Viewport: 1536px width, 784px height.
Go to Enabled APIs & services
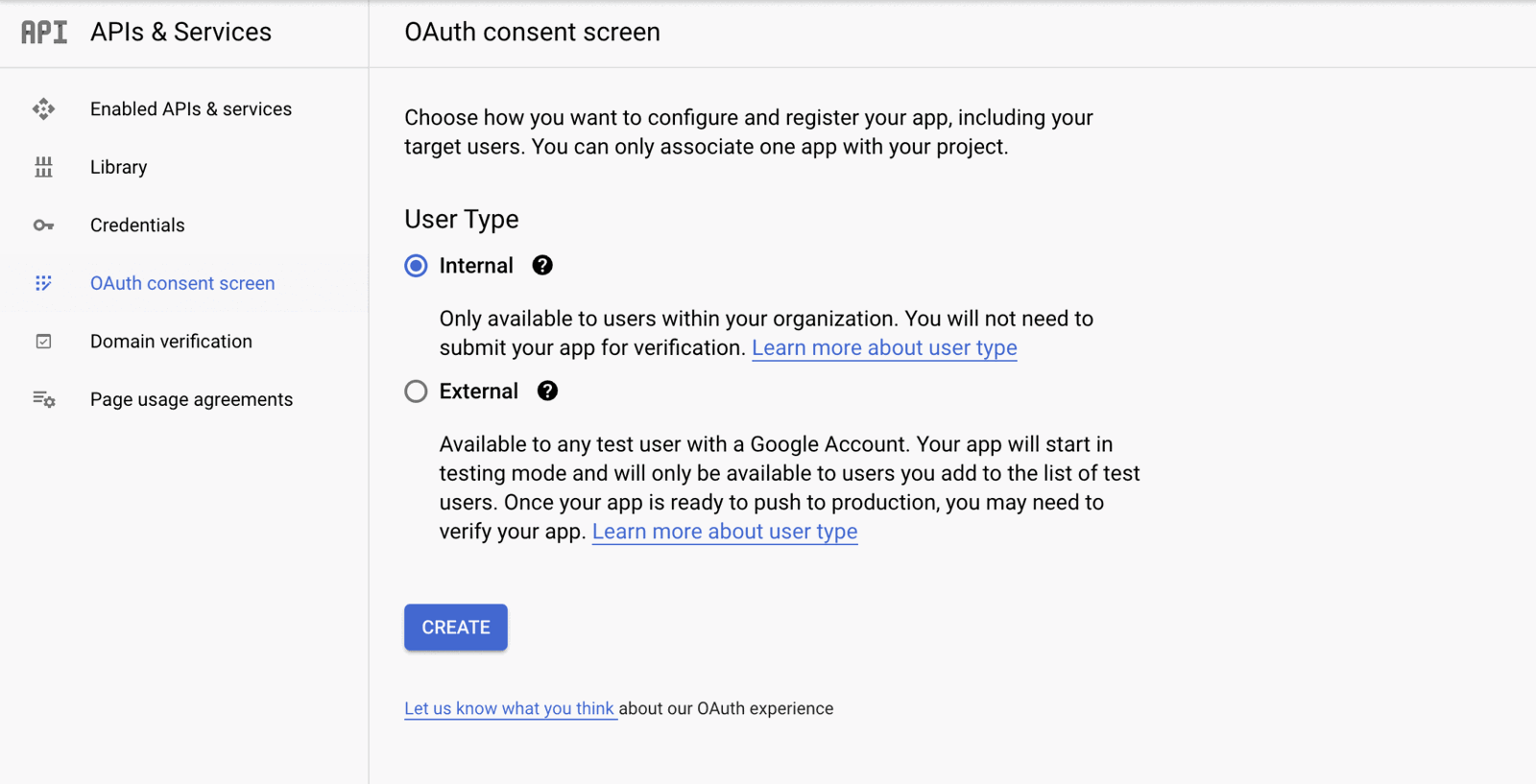point(190,108)
